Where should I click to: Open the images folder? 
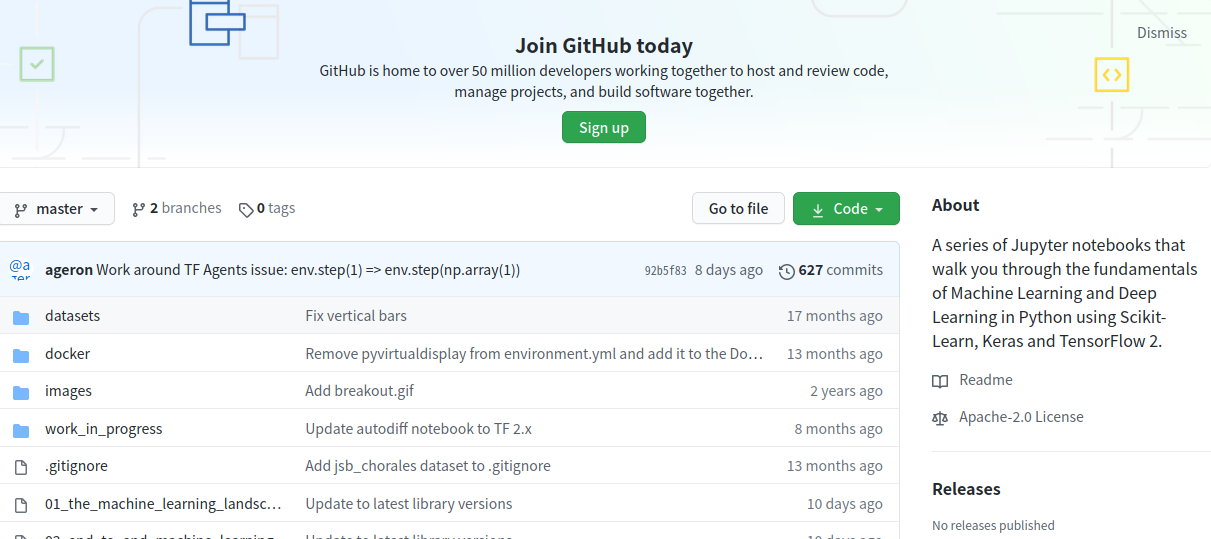coord(68,391)
